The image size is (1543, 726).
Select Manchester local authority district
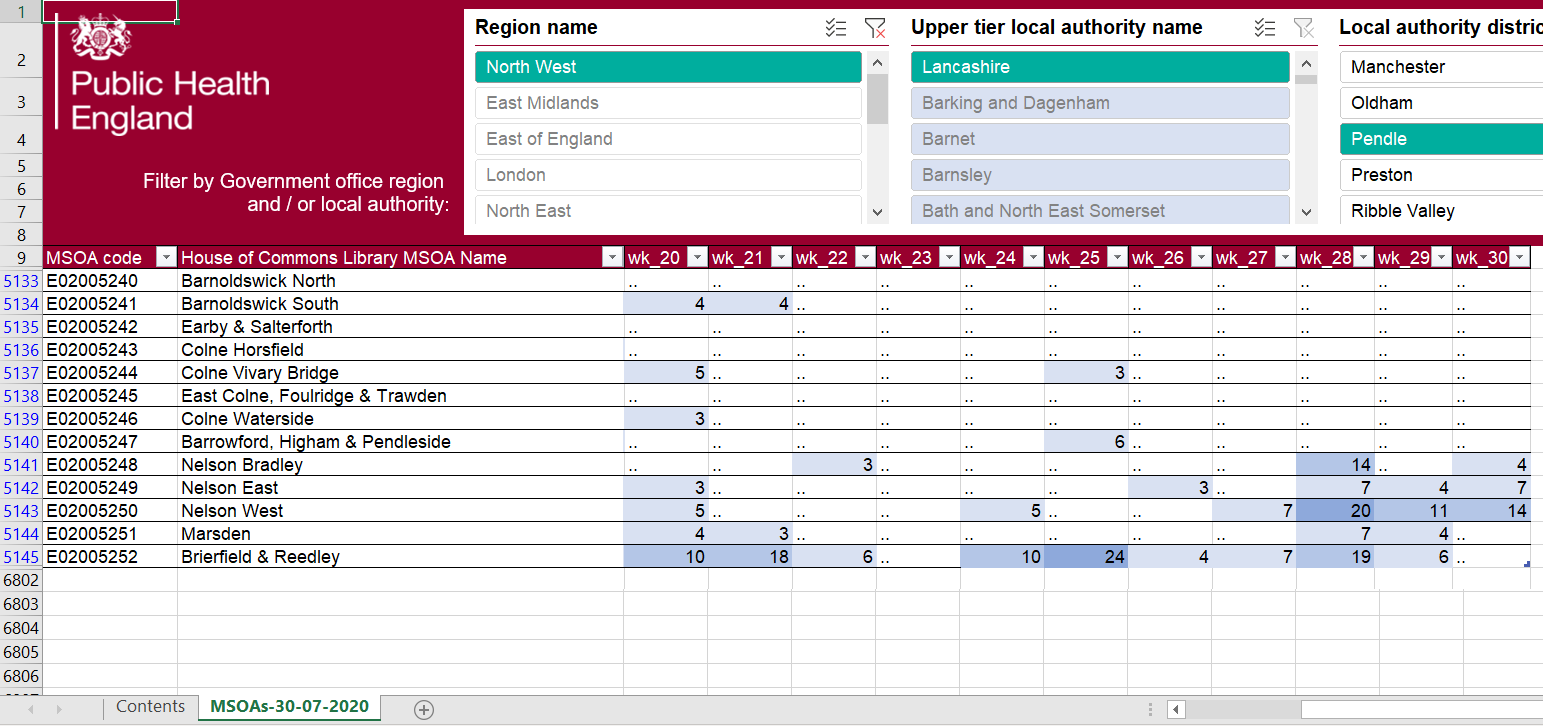coord(1440,67)
